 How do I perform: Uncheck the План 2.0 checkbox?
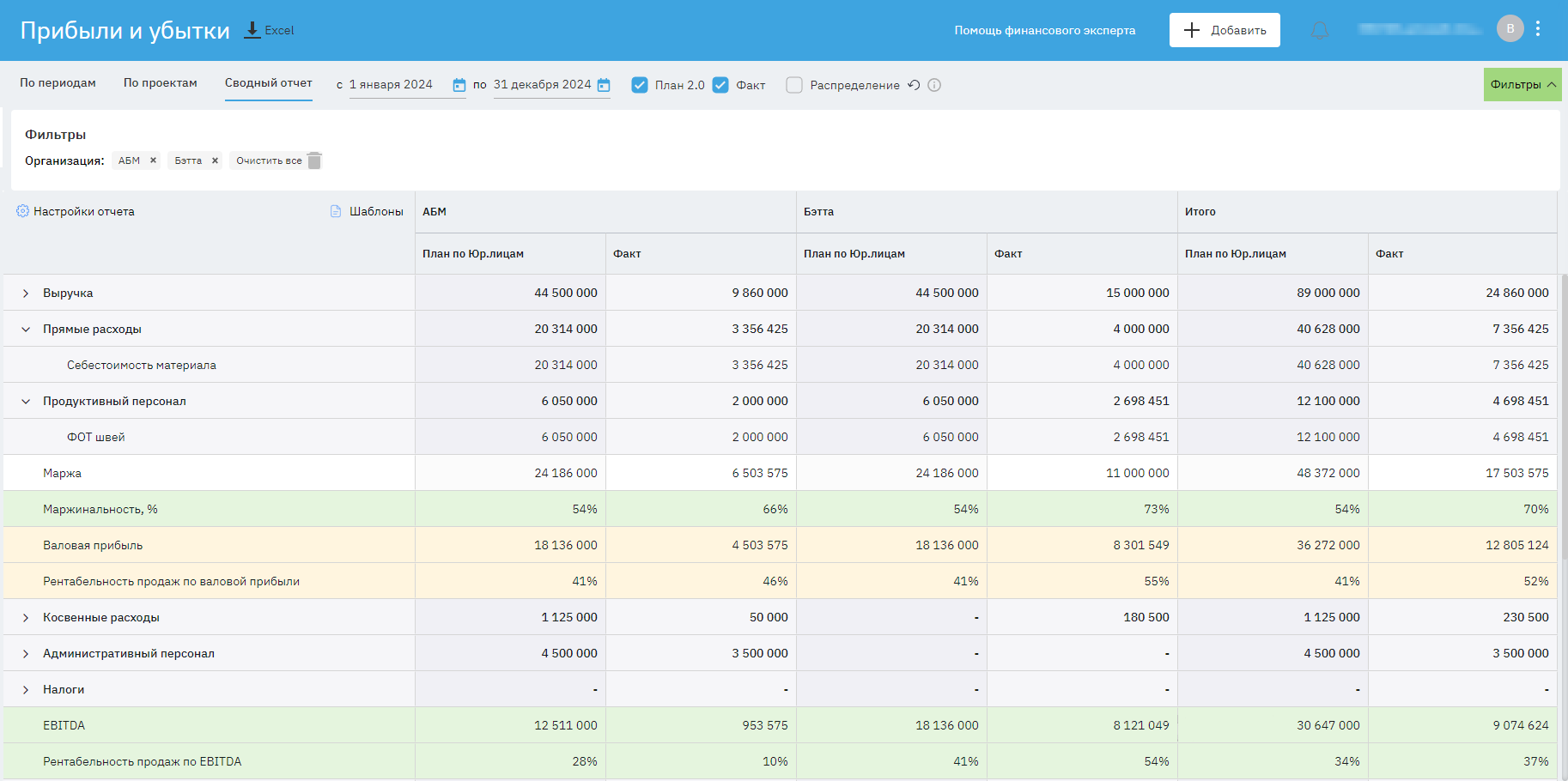(640, 85)
